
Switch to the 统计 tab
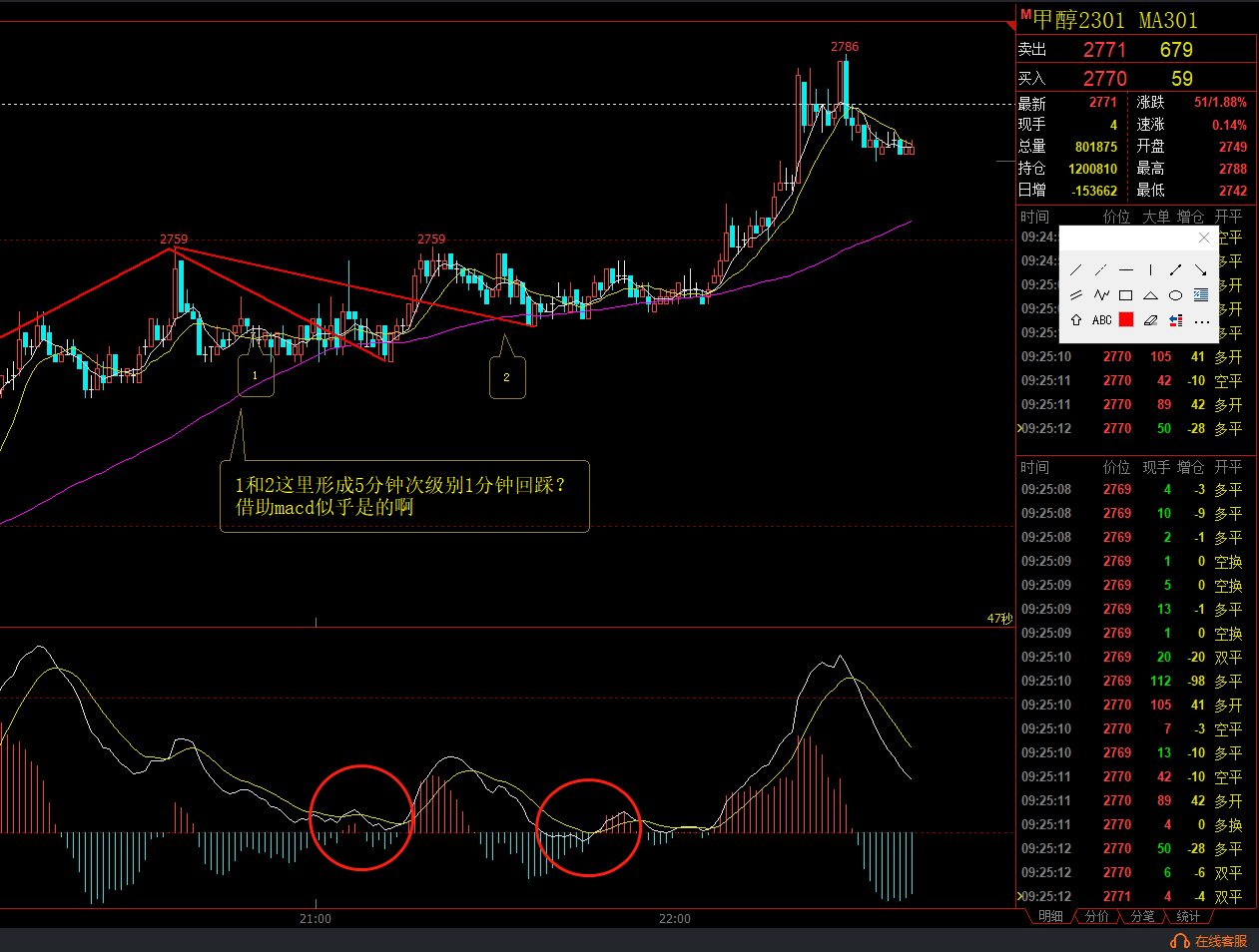(1188, 916)
